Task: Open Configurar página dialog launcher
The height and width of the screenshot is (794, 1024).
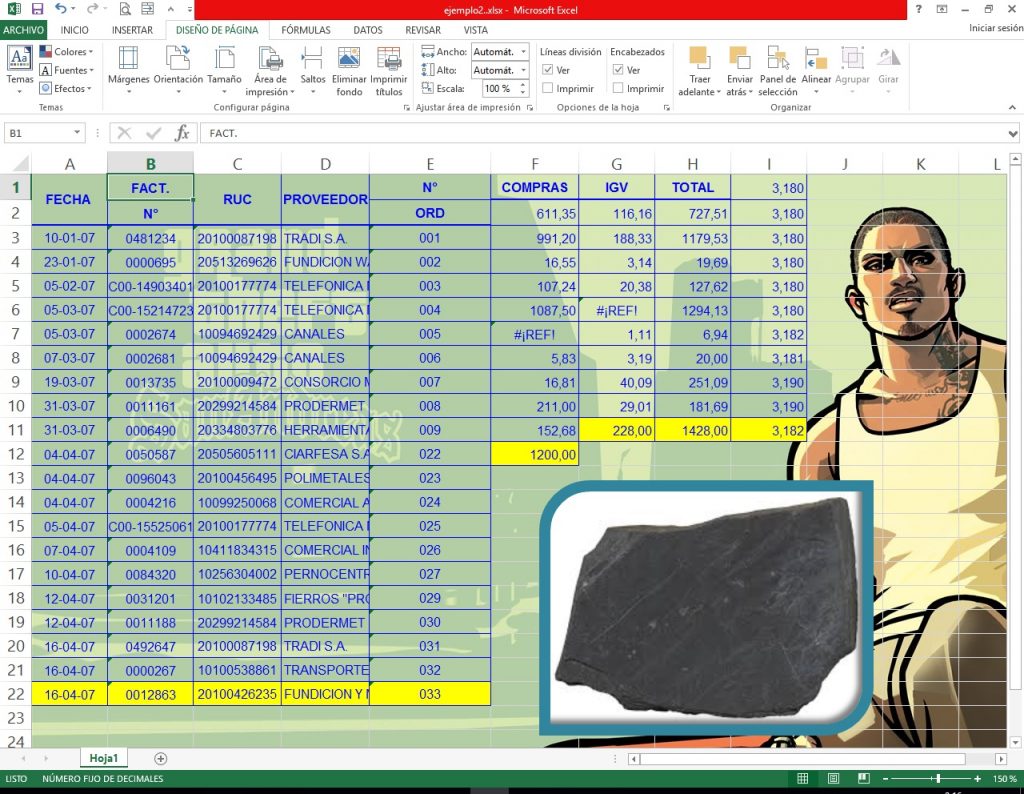Action: (x=407, y=108)
